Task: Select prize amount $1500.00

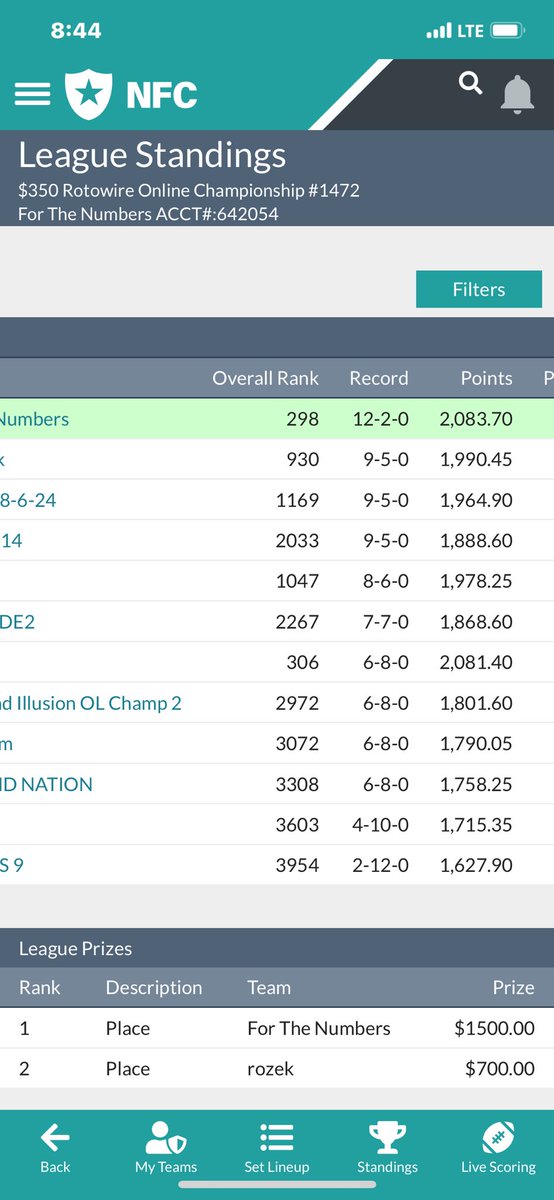Action: (494, 1028)
